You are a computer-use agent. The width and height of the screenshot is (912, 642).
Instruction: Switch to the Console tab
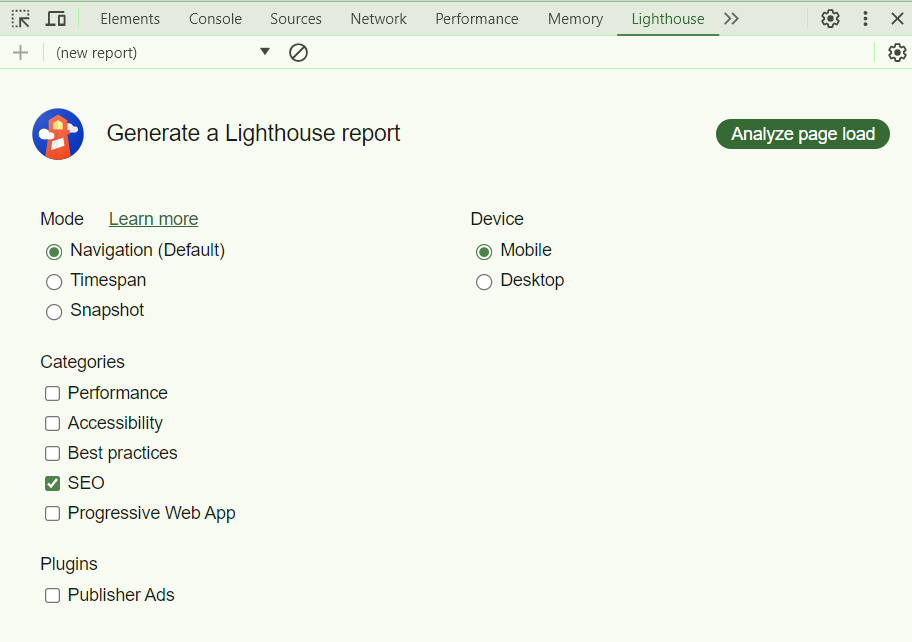pyautogui.click(x=215, y=19)
